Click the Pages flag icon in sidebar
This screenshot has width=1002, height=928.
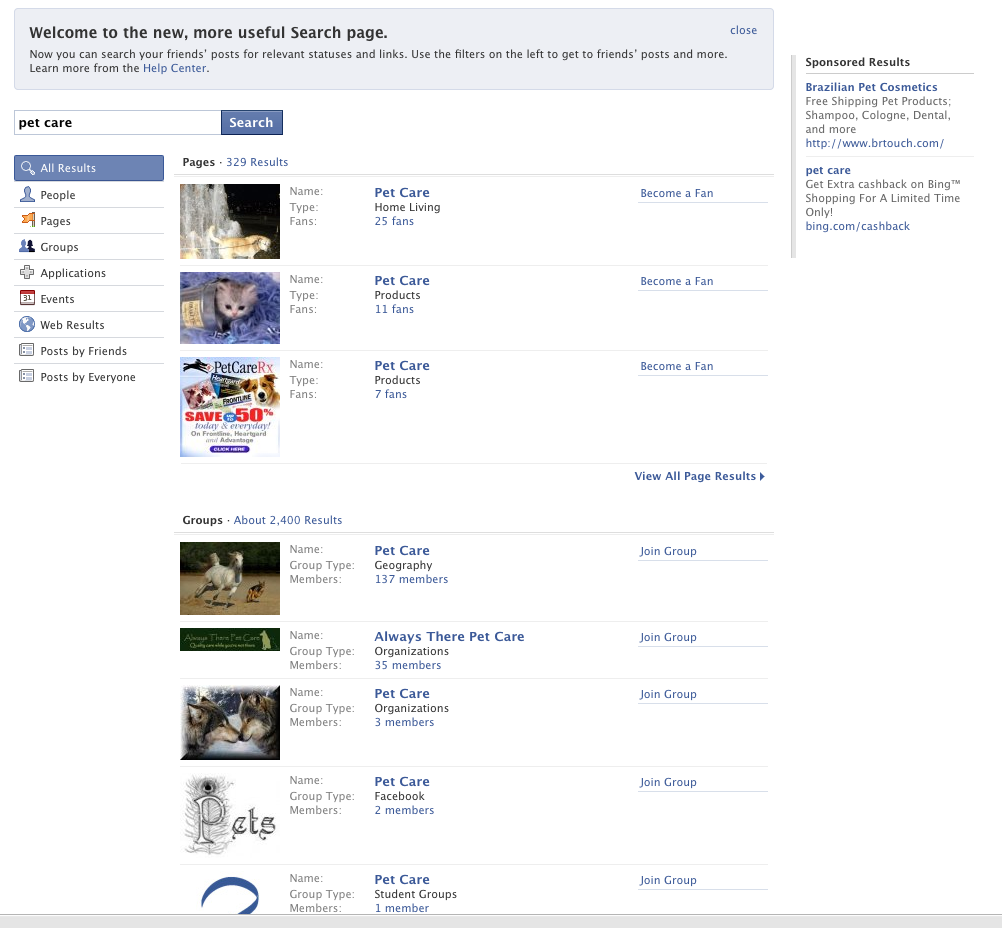pyautogui.click(x=27, y=220)
